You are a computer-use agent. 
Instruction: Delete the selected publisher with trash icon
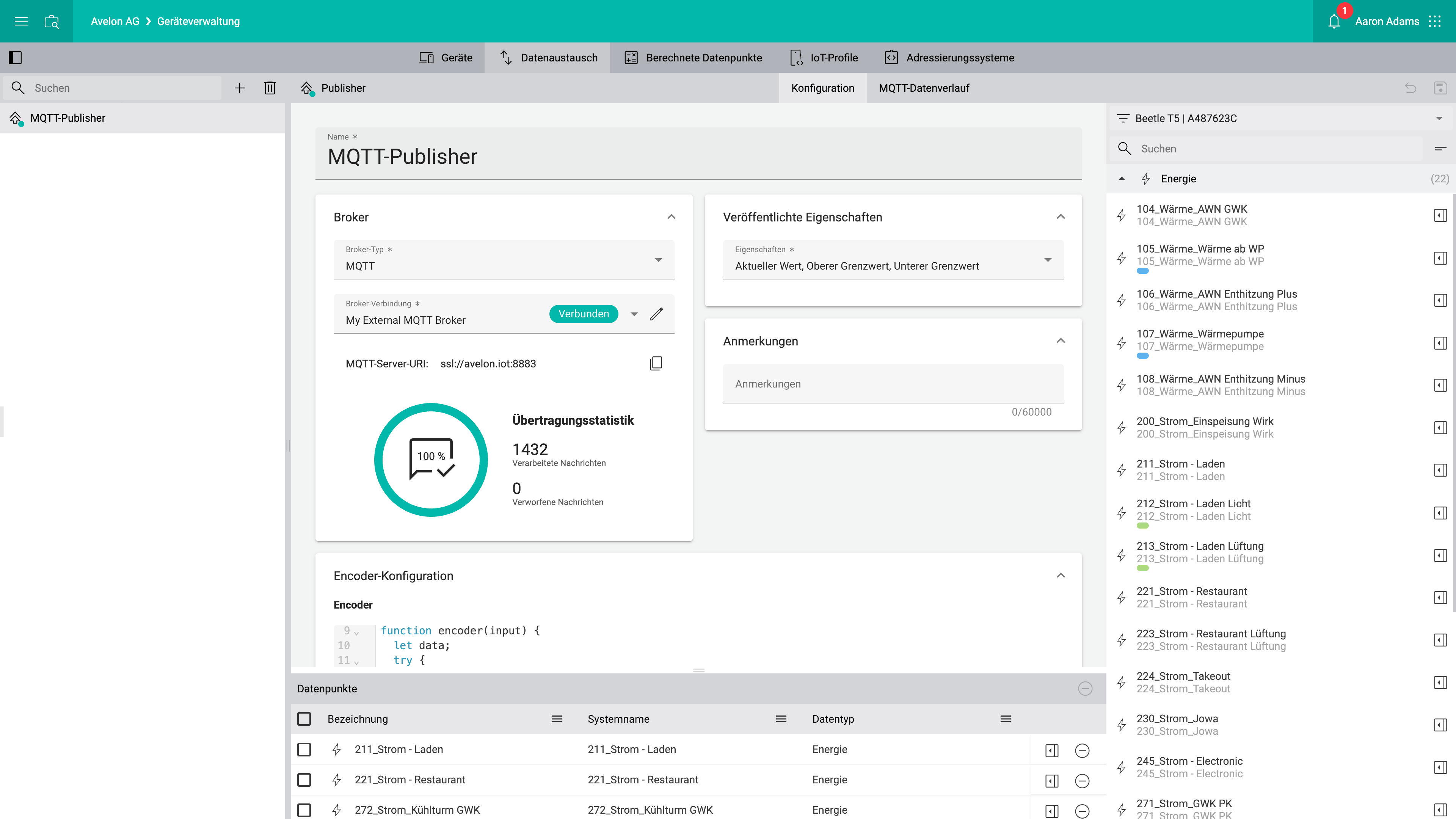click(270, 88)
